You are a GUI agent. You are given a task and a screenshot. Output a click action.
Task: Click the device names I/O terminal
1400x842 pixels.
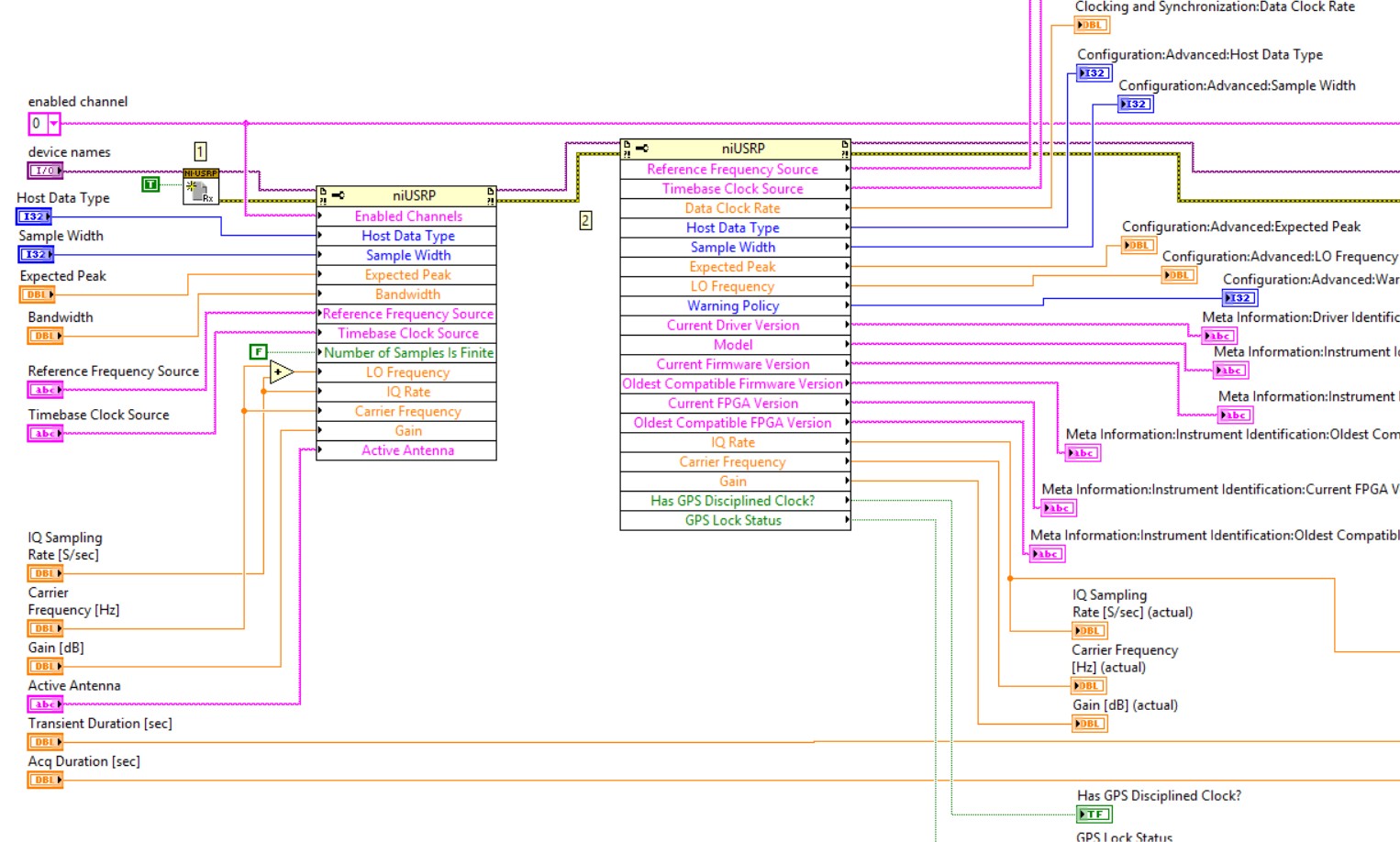click(45, 171)
